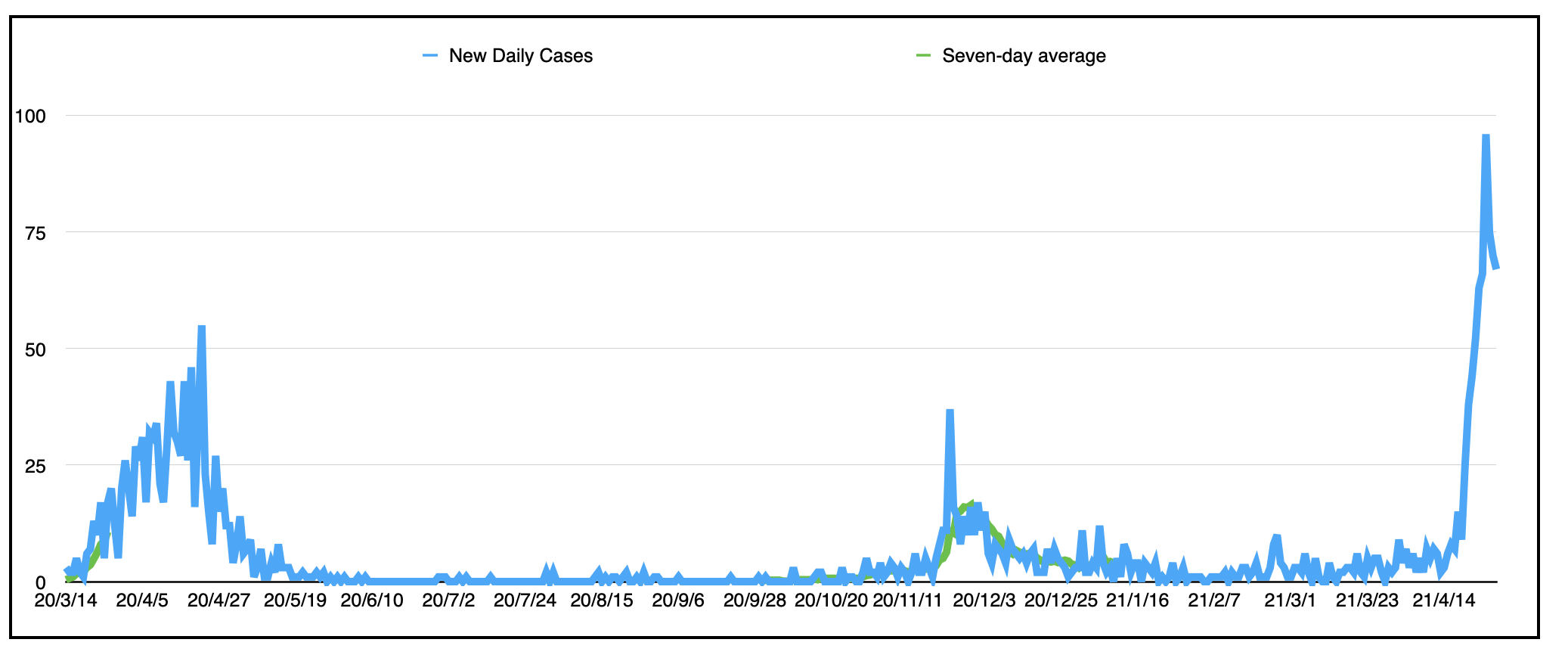
Task: Select the 20/9/6 date label
Action: click(x=678, y=601)
